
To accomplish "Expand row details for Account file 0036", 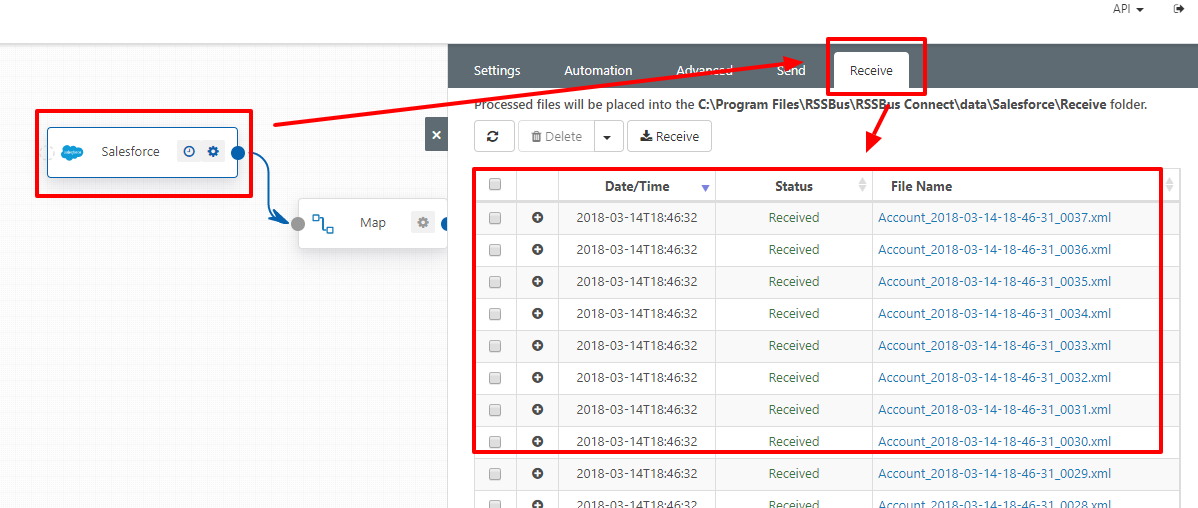I will [537, 250].
